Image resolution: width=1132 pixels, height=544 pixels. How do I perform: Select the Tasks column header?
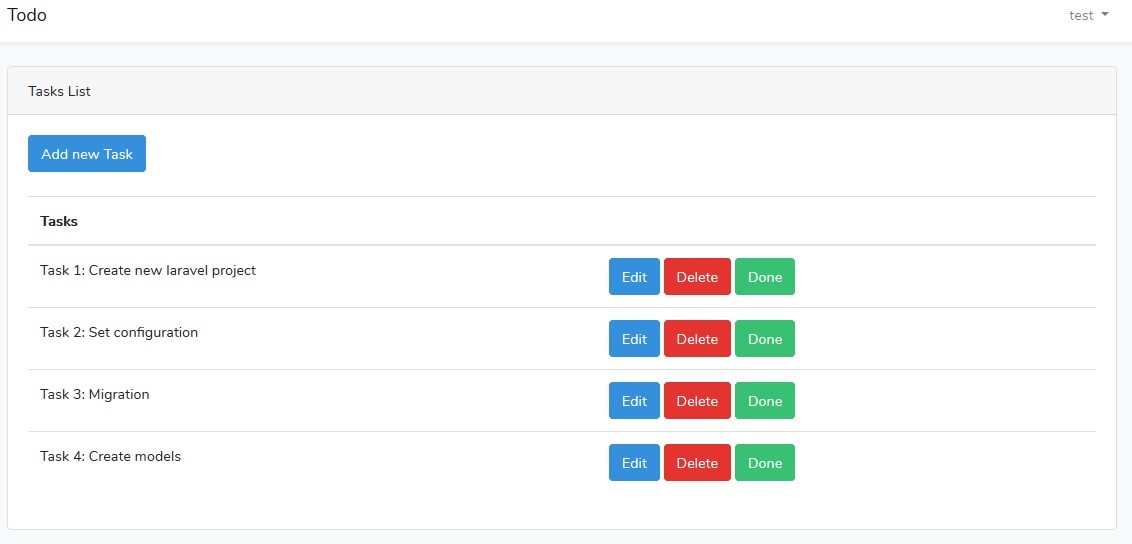point(59,221)
